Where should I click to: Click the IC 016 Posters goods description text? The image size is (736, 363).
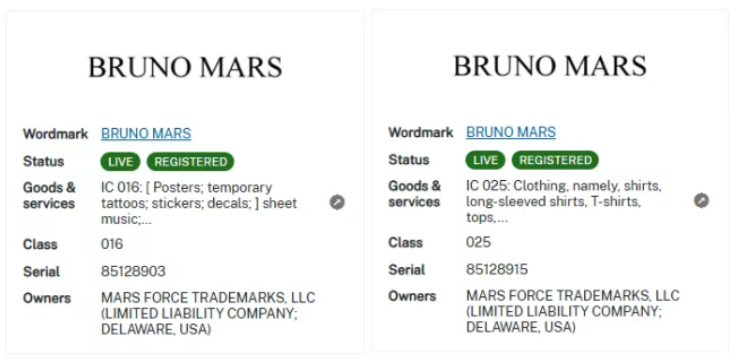[x=199, y=203]
